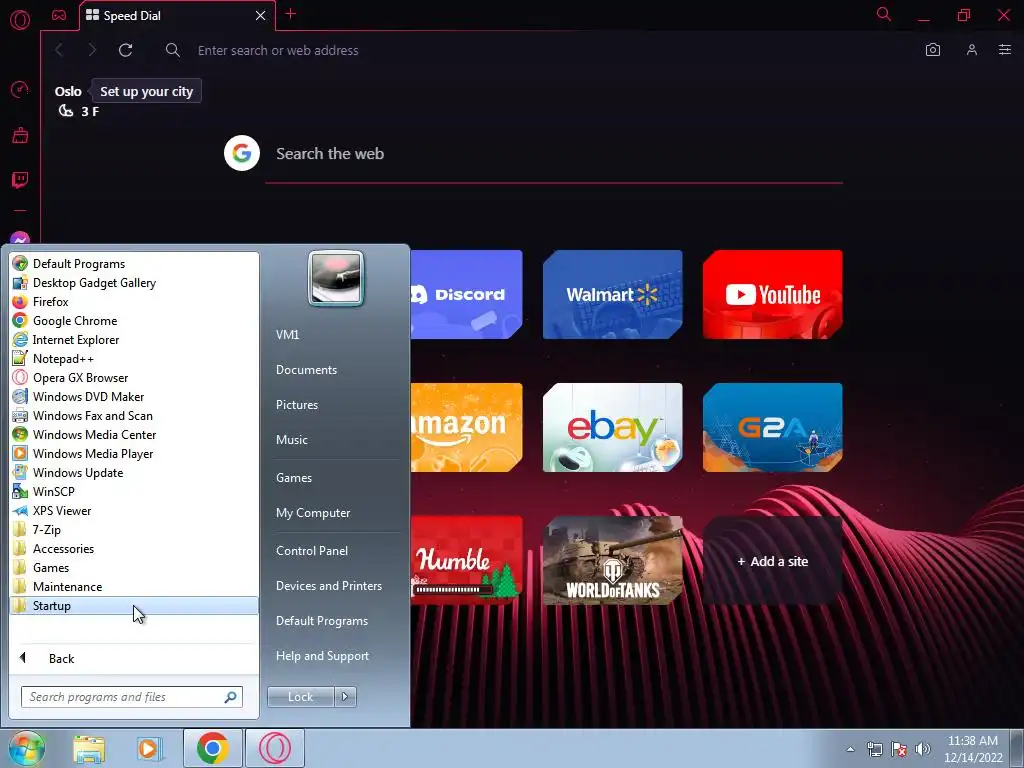Take a snapshot with camera icon

(933, 50)
